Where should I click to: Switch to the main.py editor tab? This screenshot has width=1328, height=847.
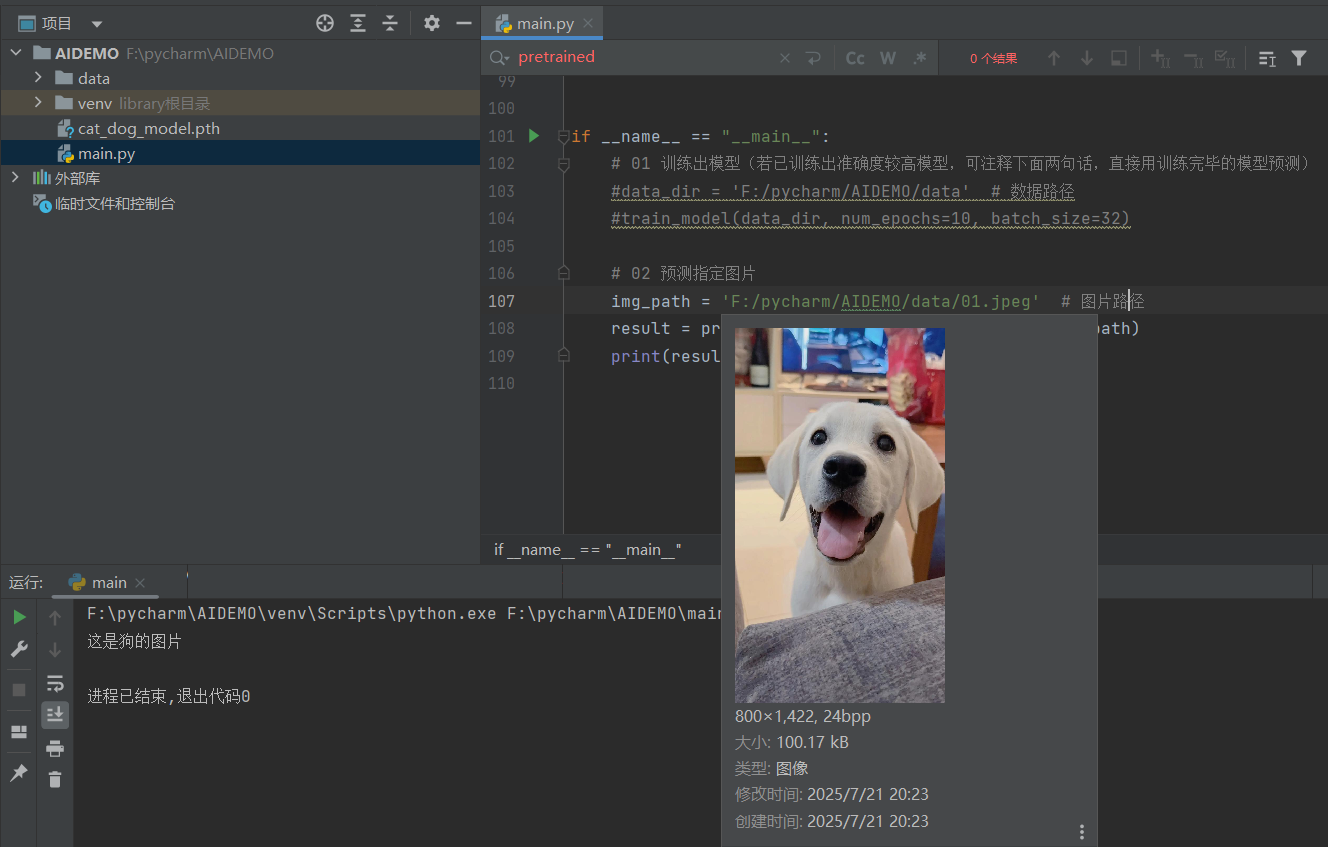click(544, 24)
